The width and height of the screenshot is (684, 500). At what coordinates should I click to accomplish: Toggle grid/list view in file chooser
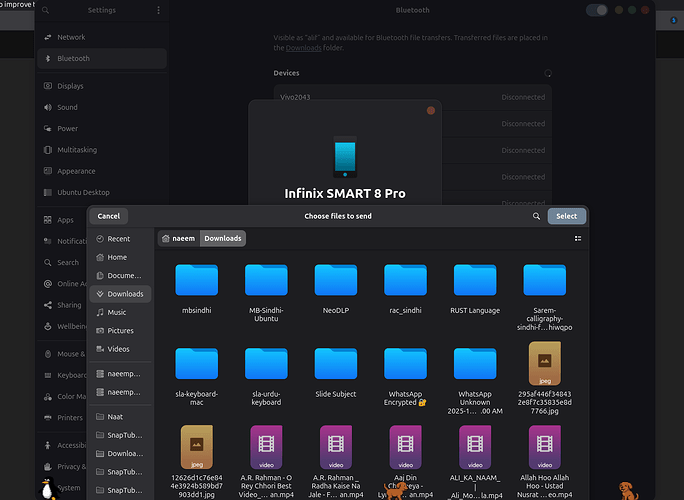click(578, 238)
